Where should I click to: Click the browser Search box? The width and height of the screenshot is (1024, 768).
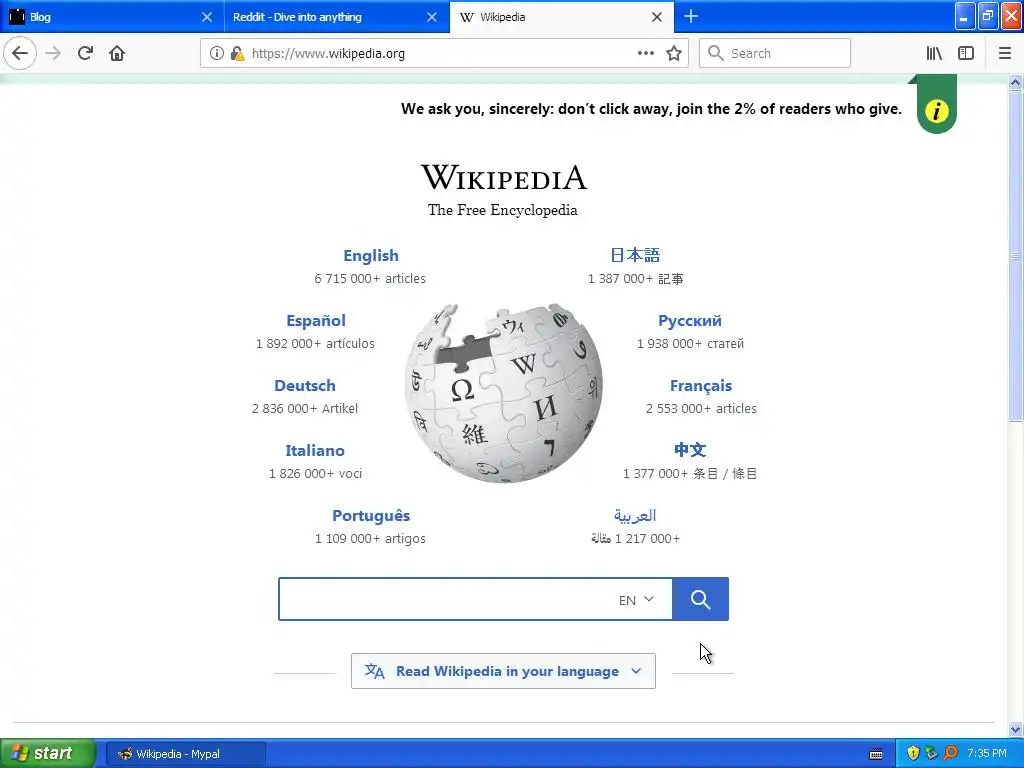(x=775, y=54)
